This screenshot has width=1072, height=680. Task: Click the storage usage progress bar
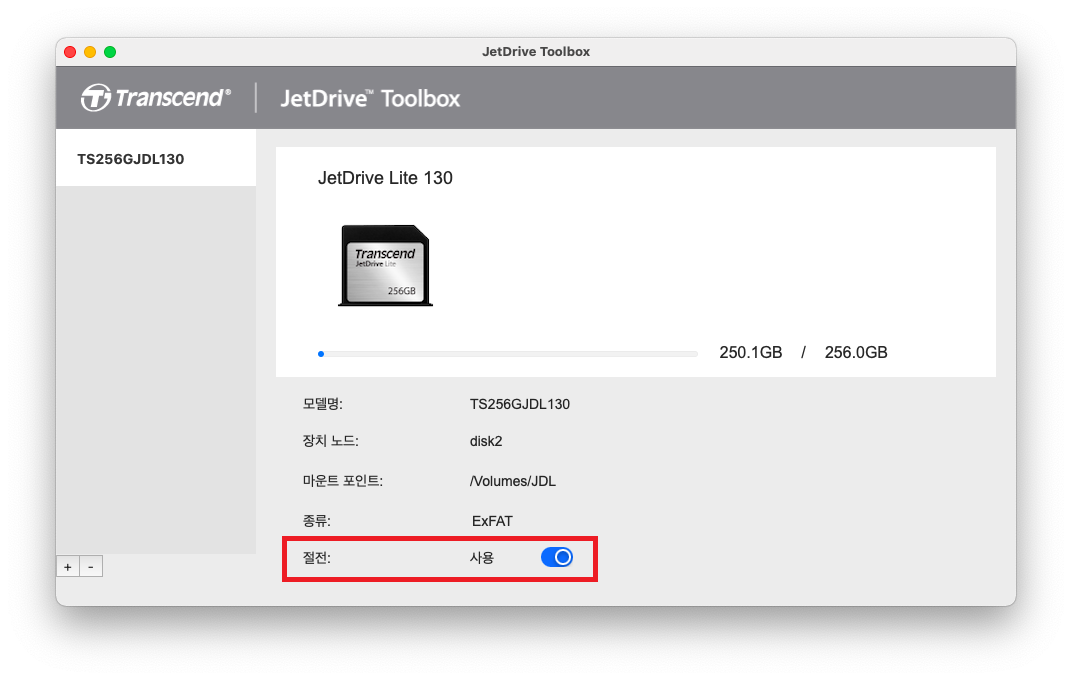coord(507,354)
